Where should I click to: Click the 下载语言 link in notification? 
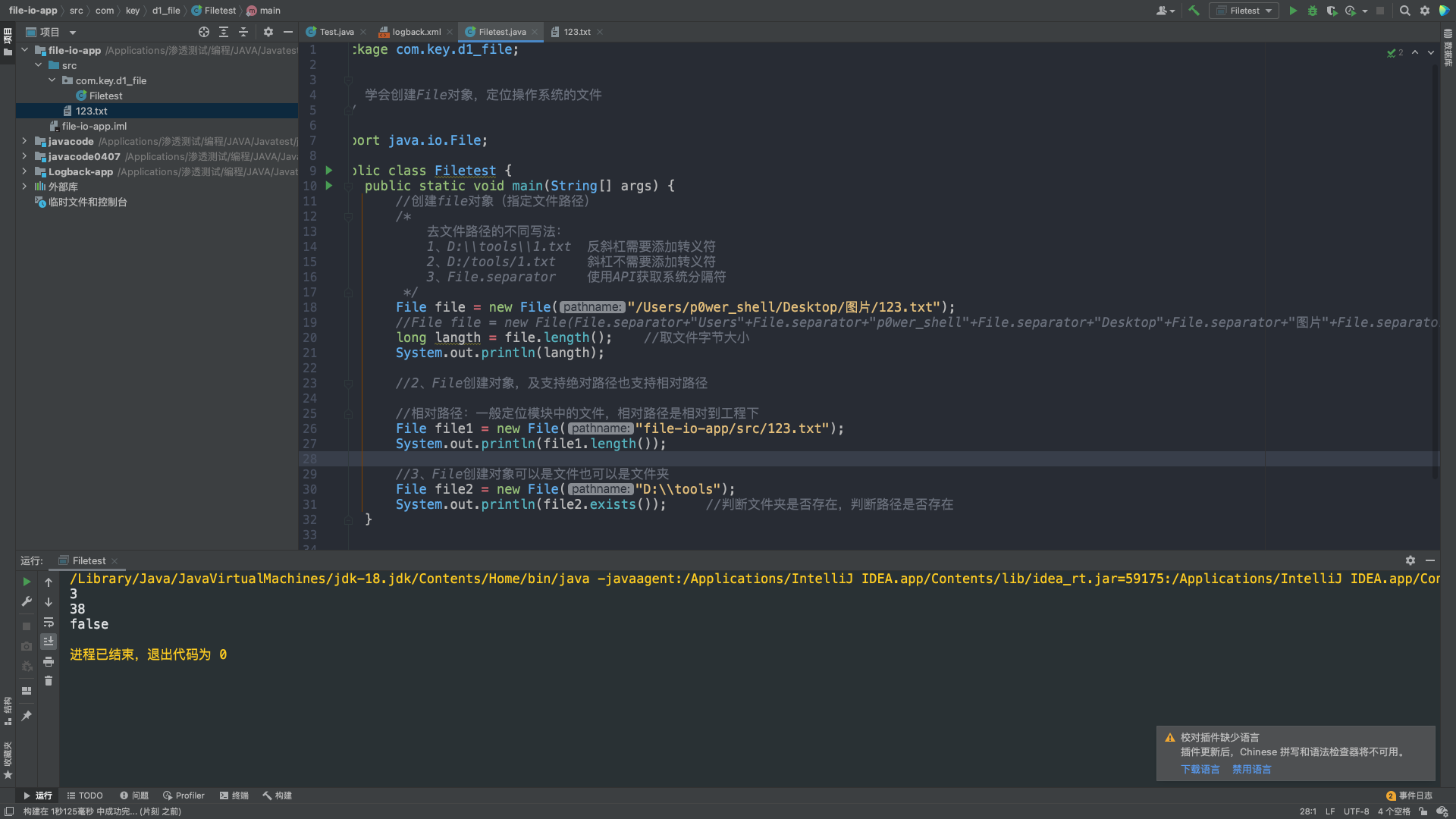point(1200,769)
